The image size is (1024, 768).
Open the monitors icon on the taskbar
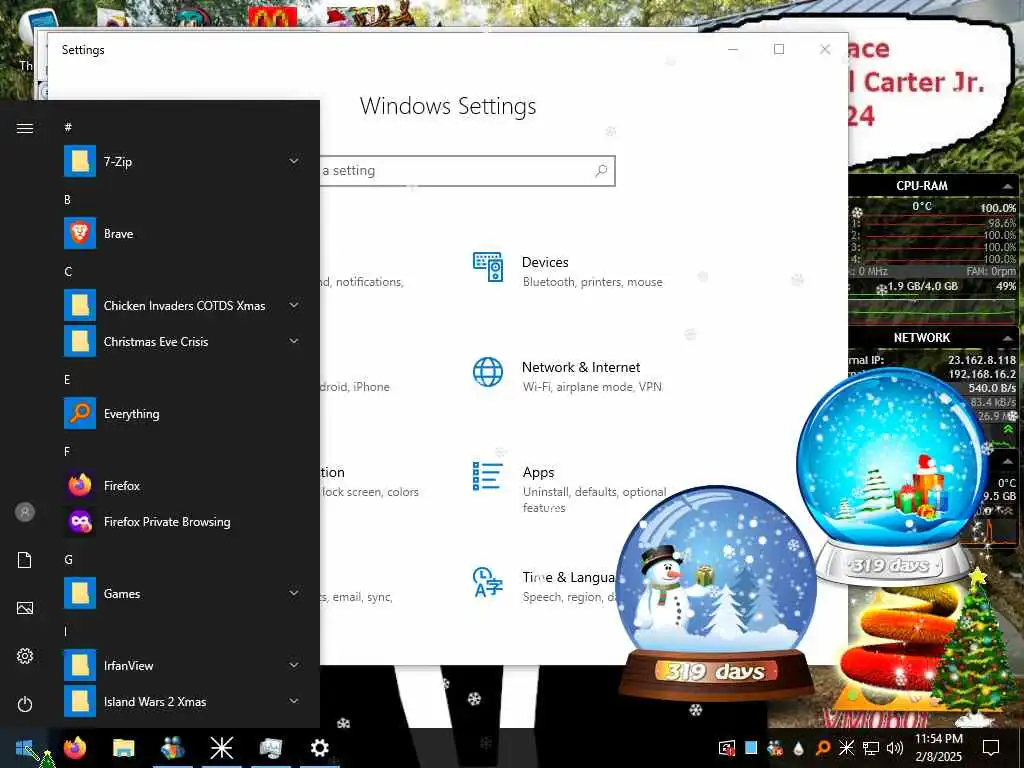(270, 748)
